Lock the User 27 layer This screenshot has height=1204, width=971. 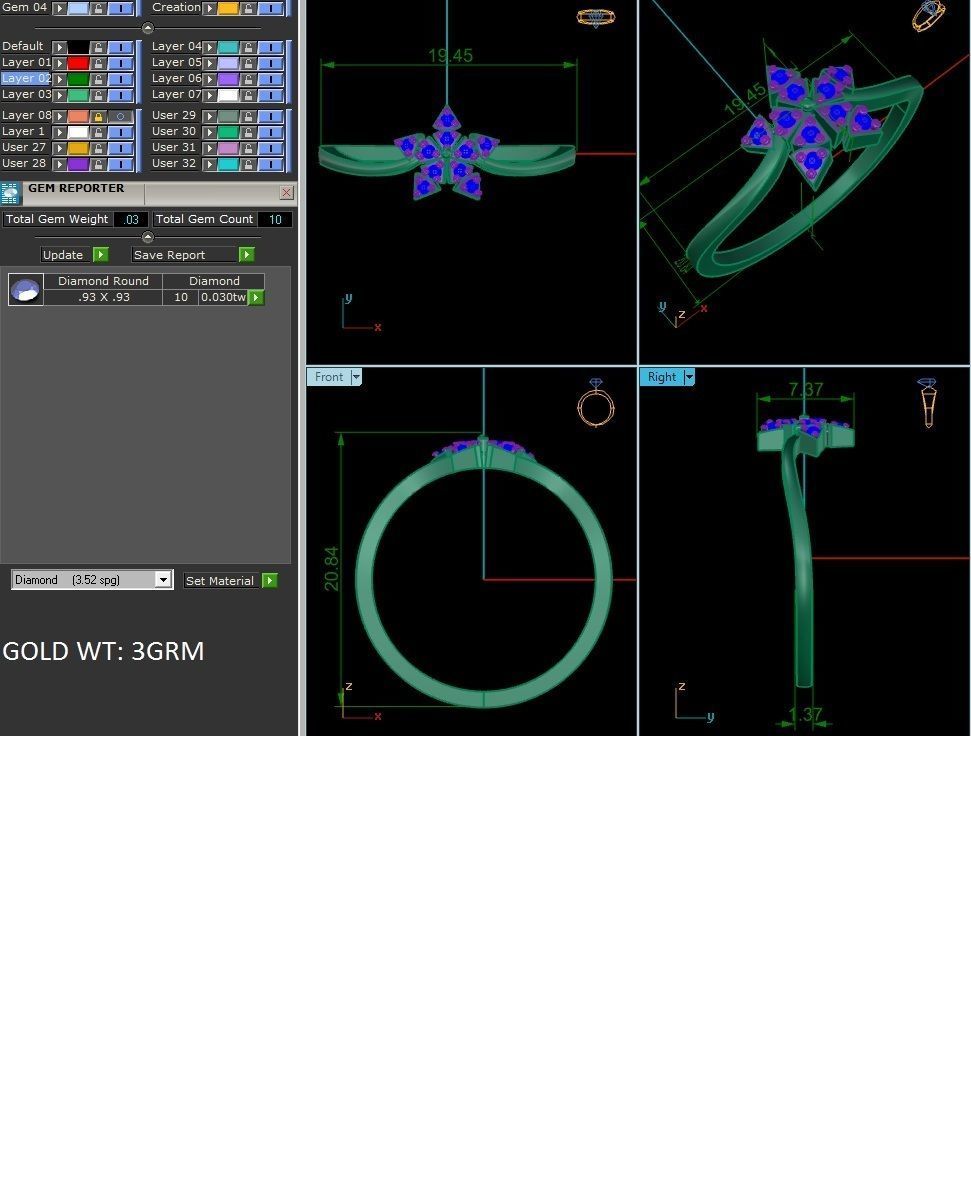tap(98, 148)
